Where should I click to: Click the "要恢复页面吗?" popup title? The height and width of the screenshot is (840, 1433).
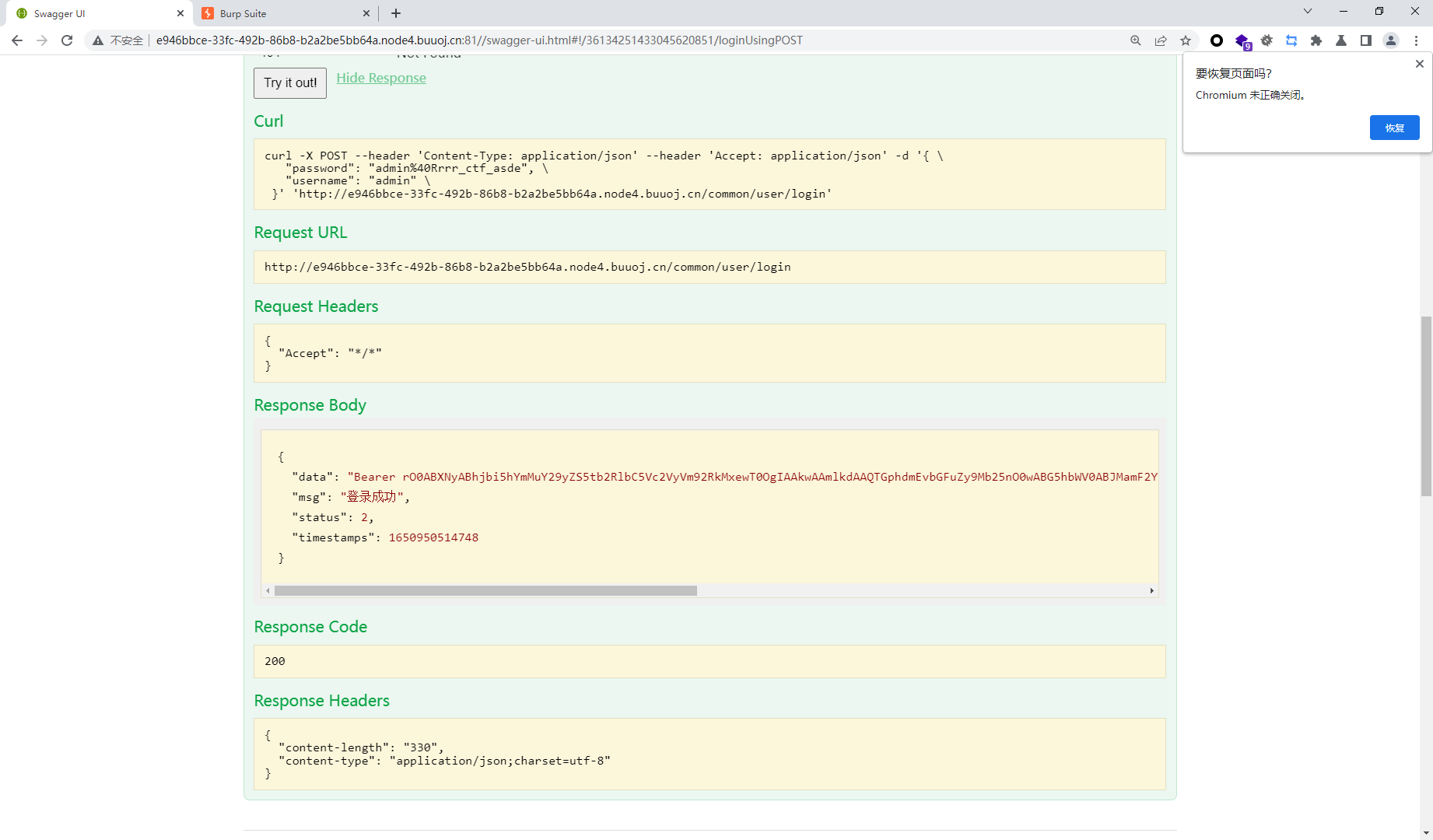pyautogui.click(x=1234, y=73)
